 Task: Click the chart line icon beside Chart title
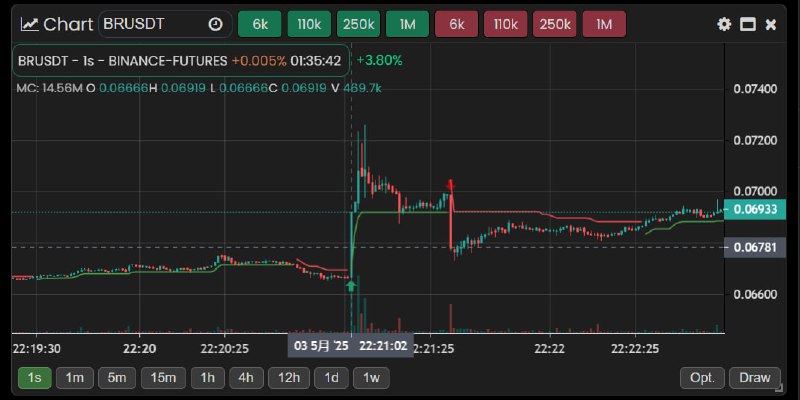coord(30,24)
